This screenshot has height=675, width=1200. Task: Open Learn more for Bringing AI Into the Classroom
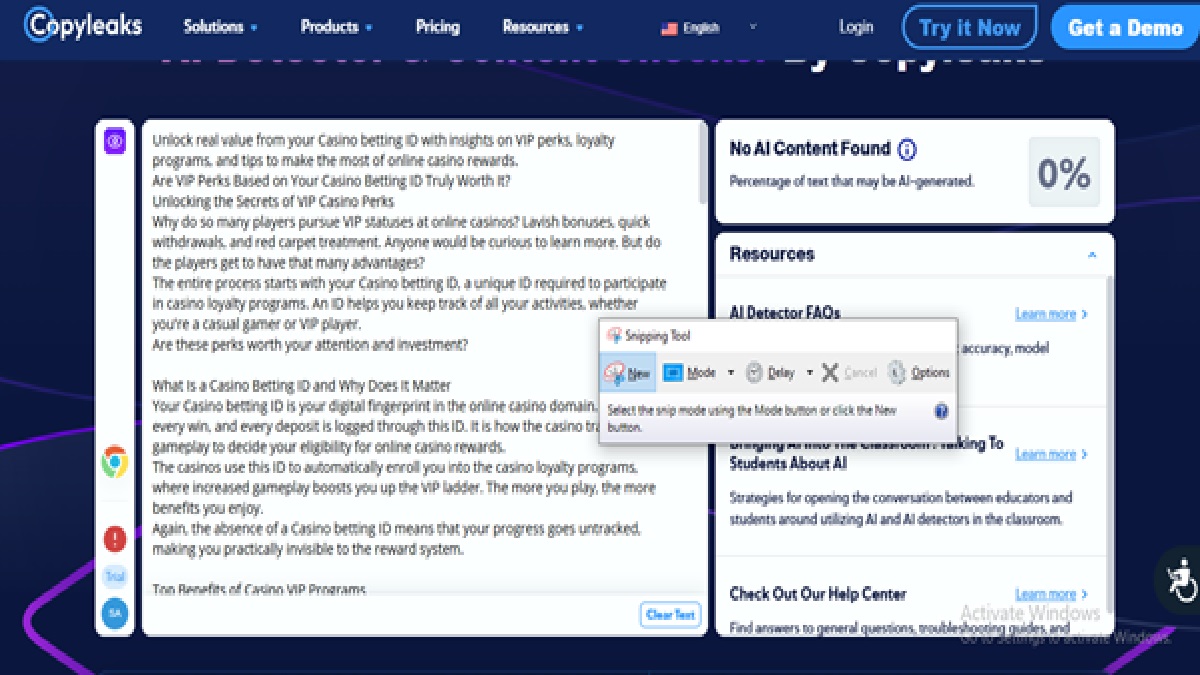pyautogui.click(x=1051, y=454)
